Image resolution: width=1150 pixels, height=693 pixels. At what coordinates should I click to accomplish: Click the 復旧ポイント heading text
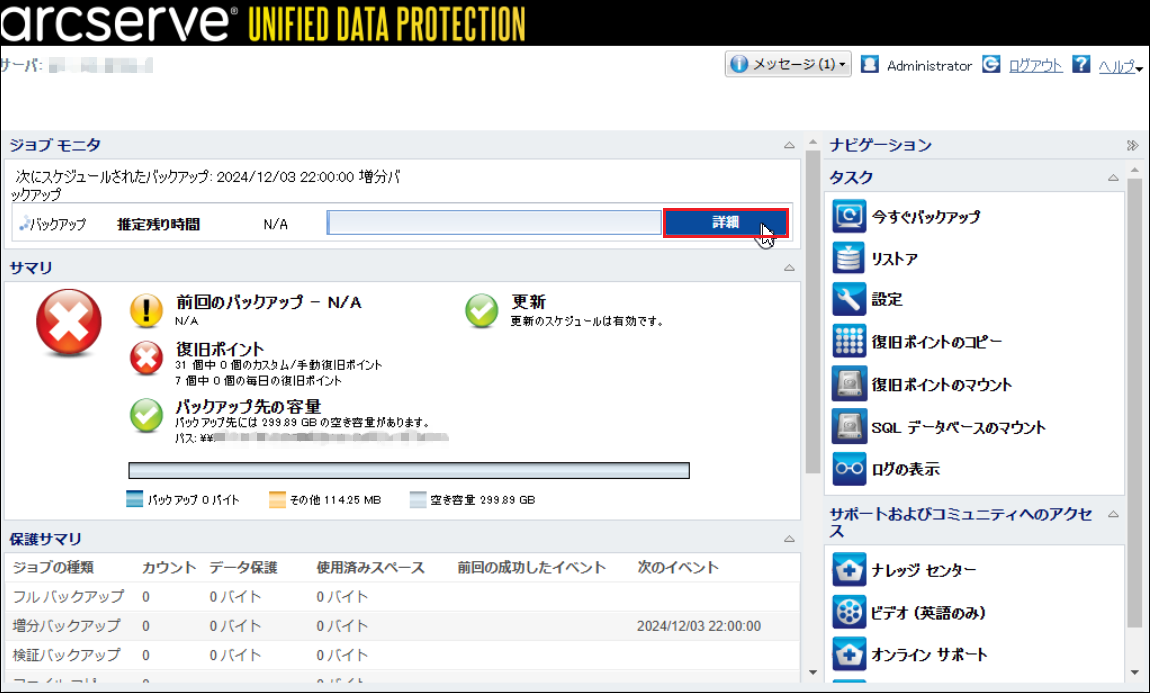pyautogui.click(x=219, y=349)
